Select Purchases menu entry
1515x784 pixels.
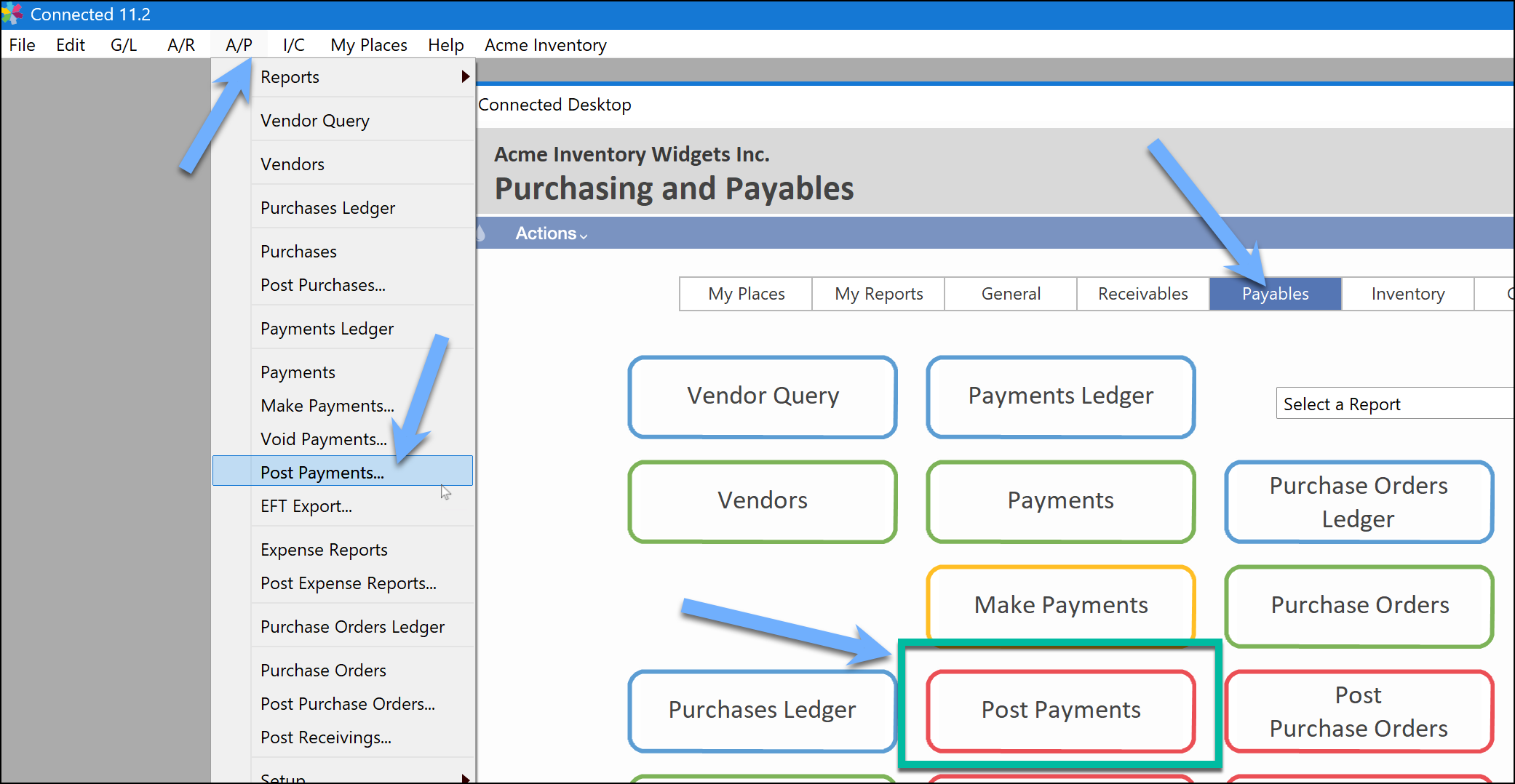click(343, 252)
